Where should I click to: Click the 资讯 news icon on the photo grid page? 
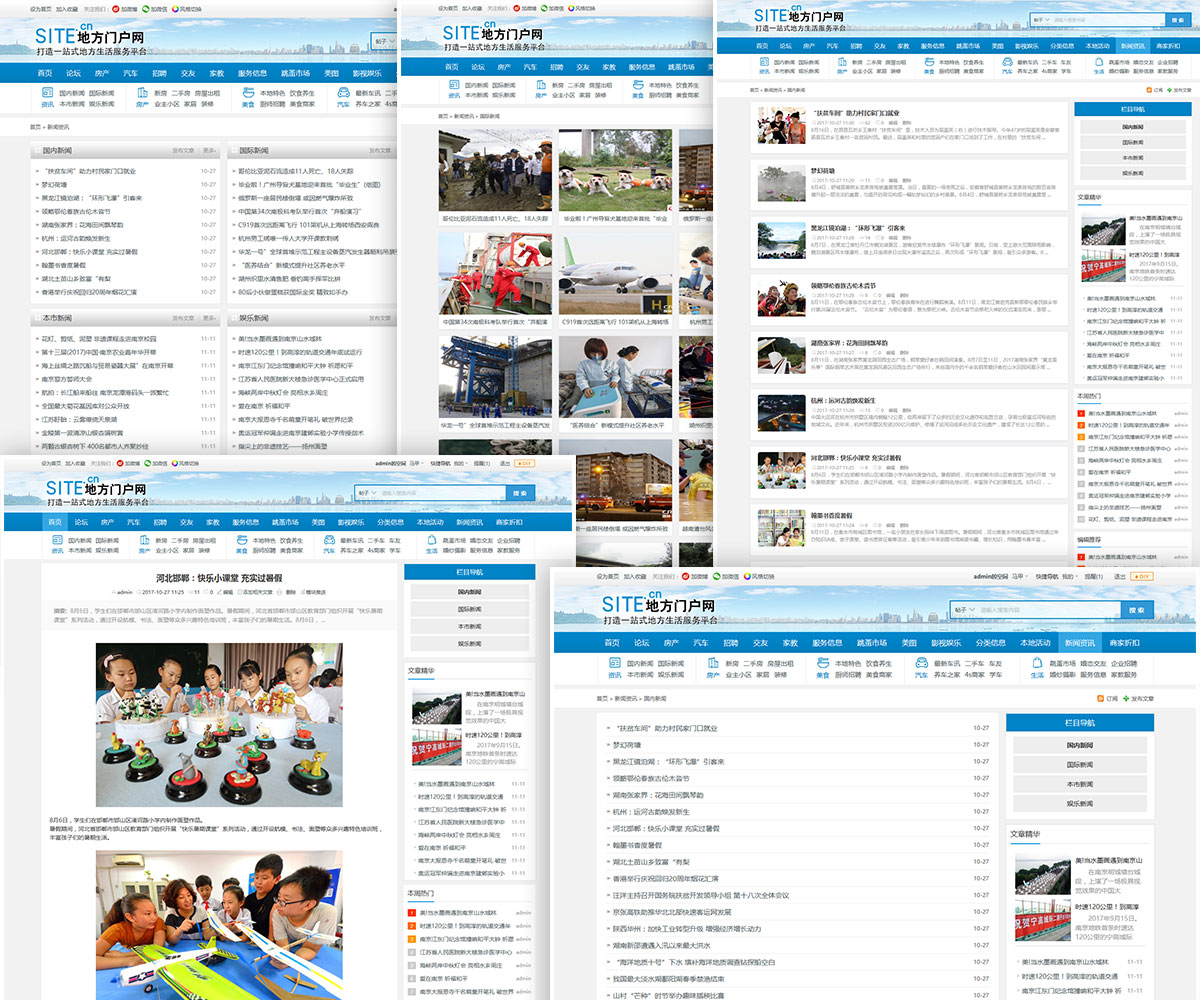455,87
